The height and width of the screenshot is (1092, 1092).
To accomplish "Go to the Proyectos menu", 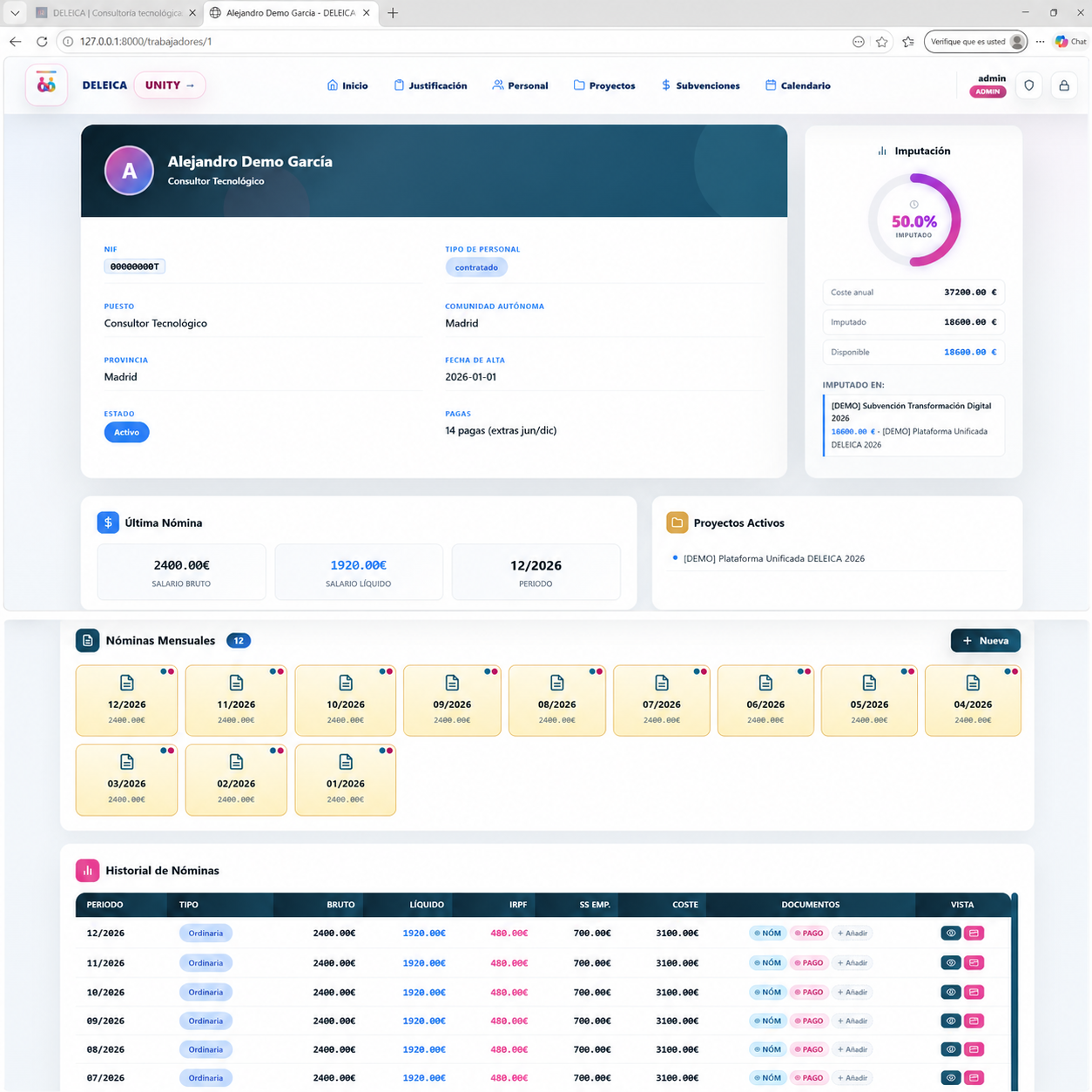I will (604, 85).
